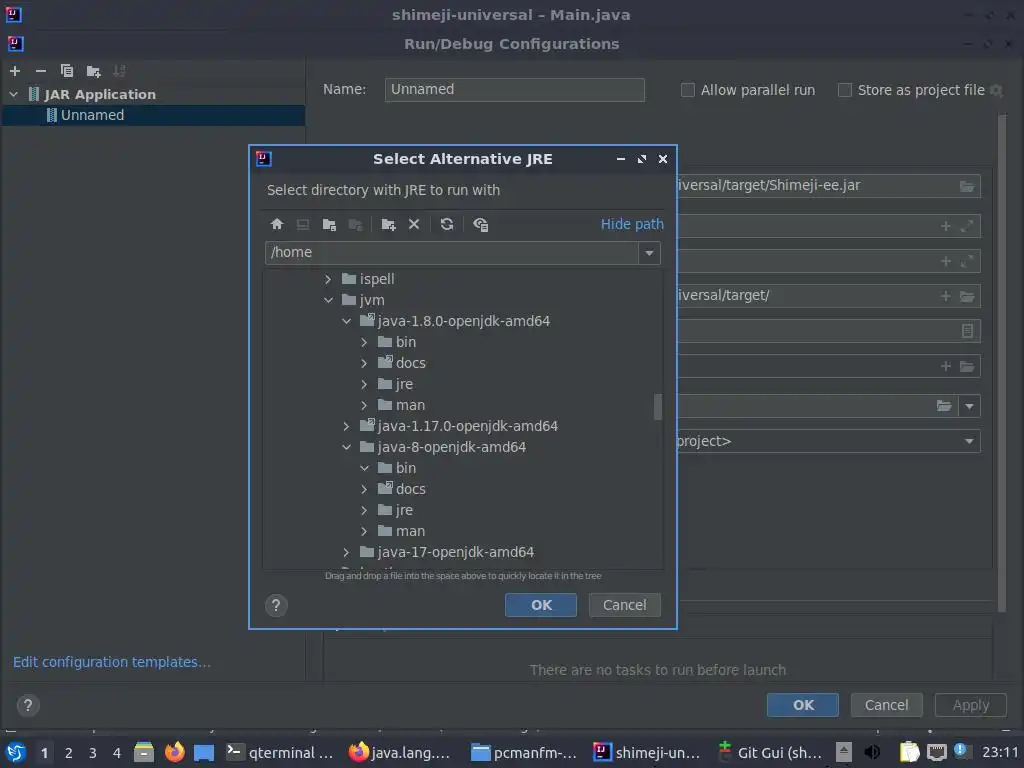Click the directory tree scrollbar in JRE chooser
Viewport: 1024px width, 768px height.
click(658, 407)
